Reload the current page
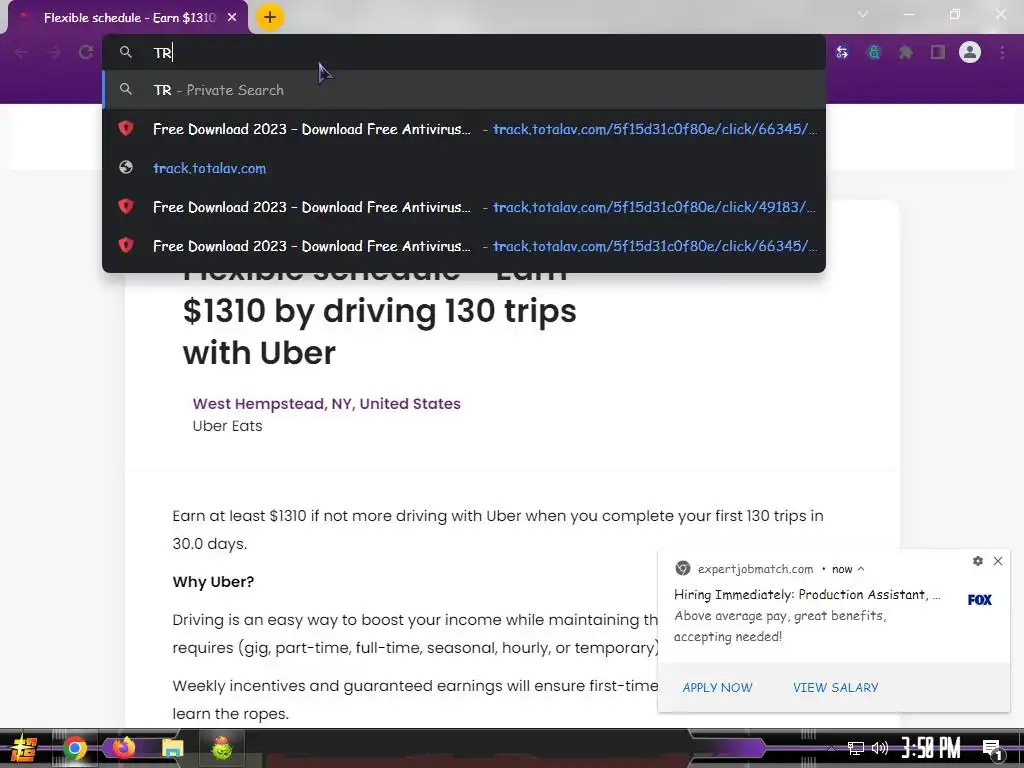This screenshot has width=1024, height=768. (x=86, y=52)
